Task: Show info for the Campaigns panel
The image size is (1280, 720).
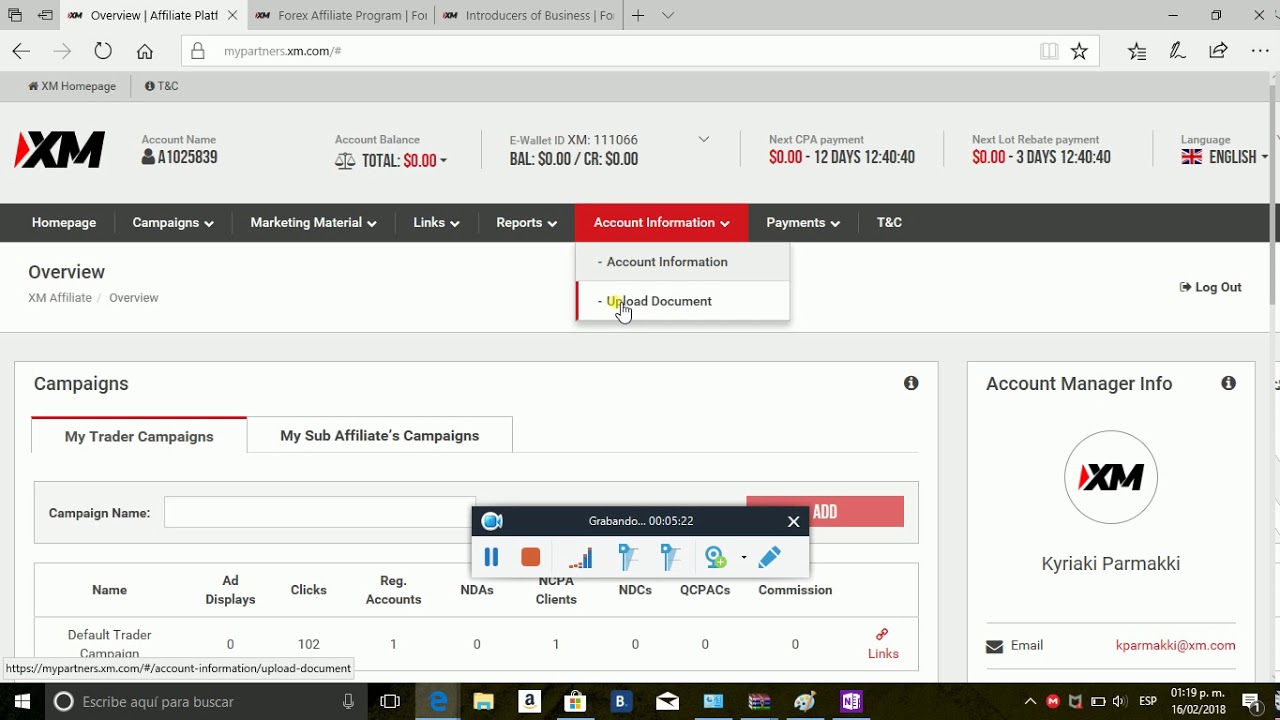Action: 911,383
